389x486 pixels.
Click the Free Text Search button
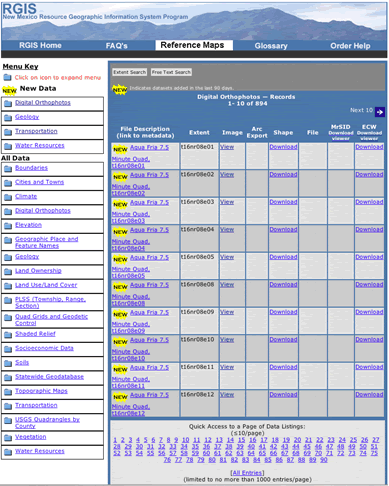click(171, 72)
